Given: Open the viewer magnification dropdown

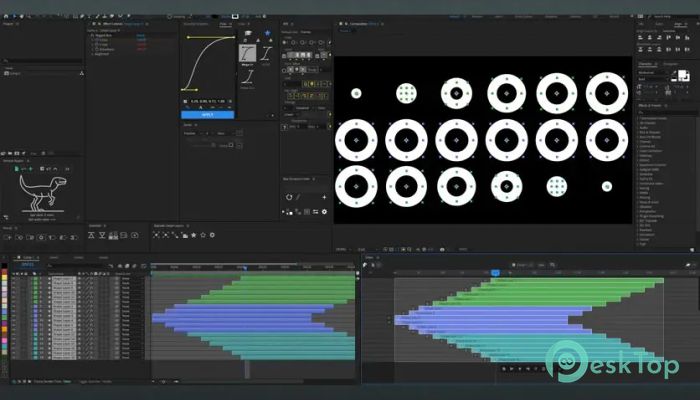Looking at the screenshot, I should tap(343, 249).
